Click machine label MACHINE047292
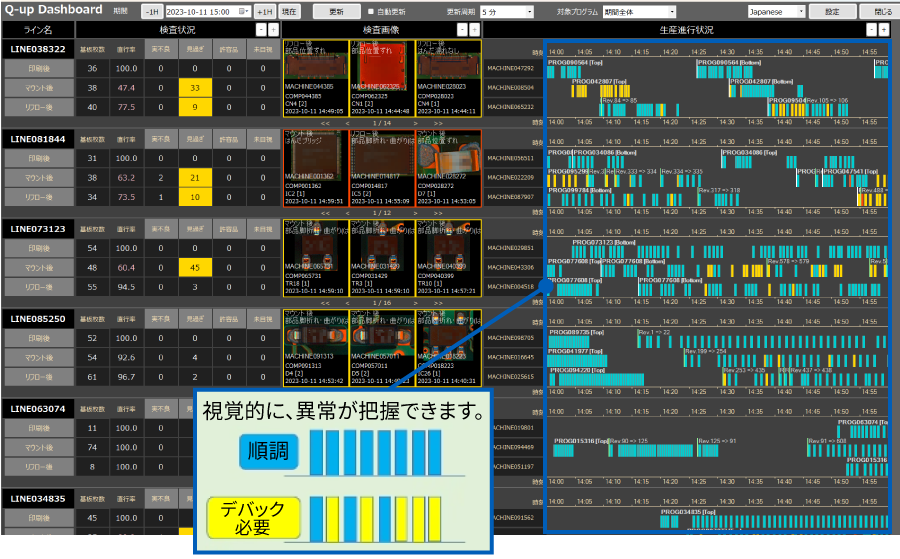The height and width of the screenshot is (559, 900). pos(510,68)
